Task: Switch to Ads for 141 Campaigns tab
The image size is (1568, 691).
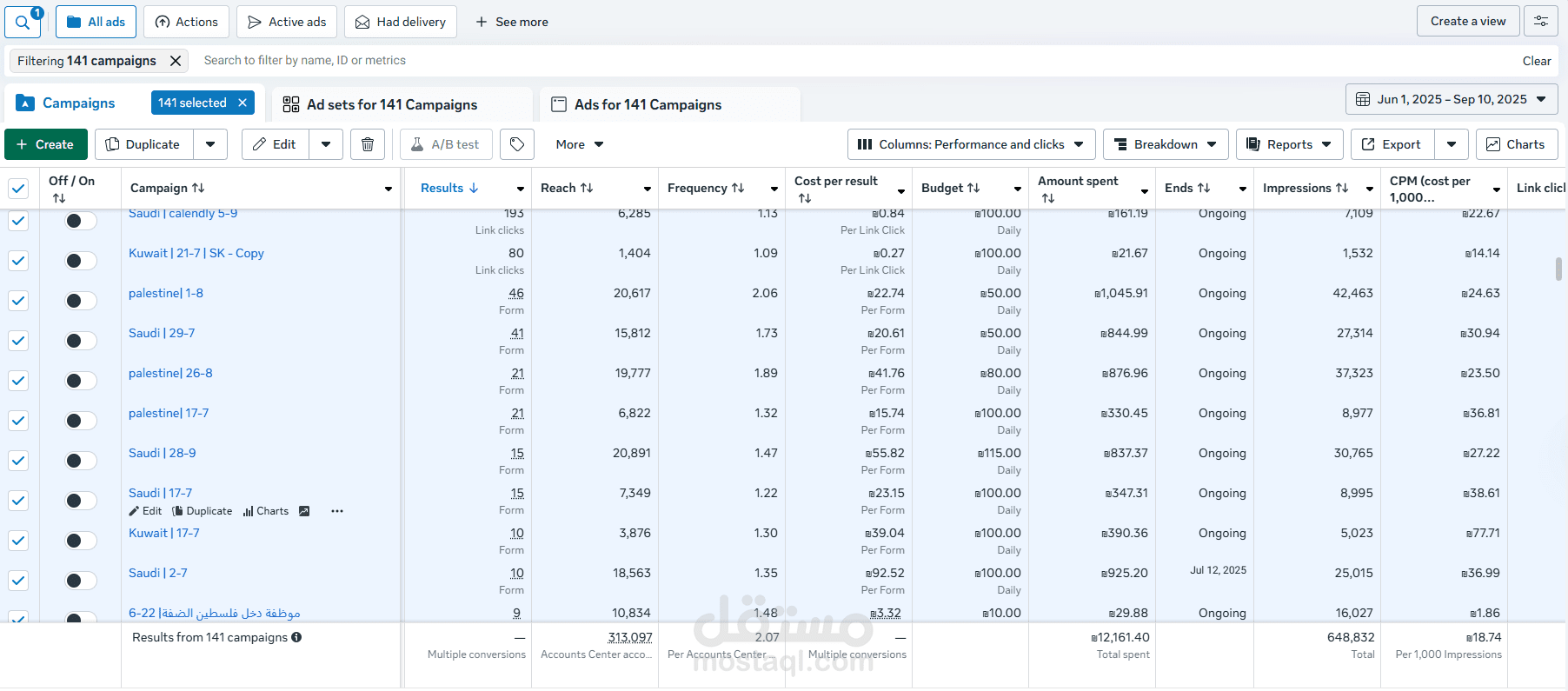Action: [648, 104]
